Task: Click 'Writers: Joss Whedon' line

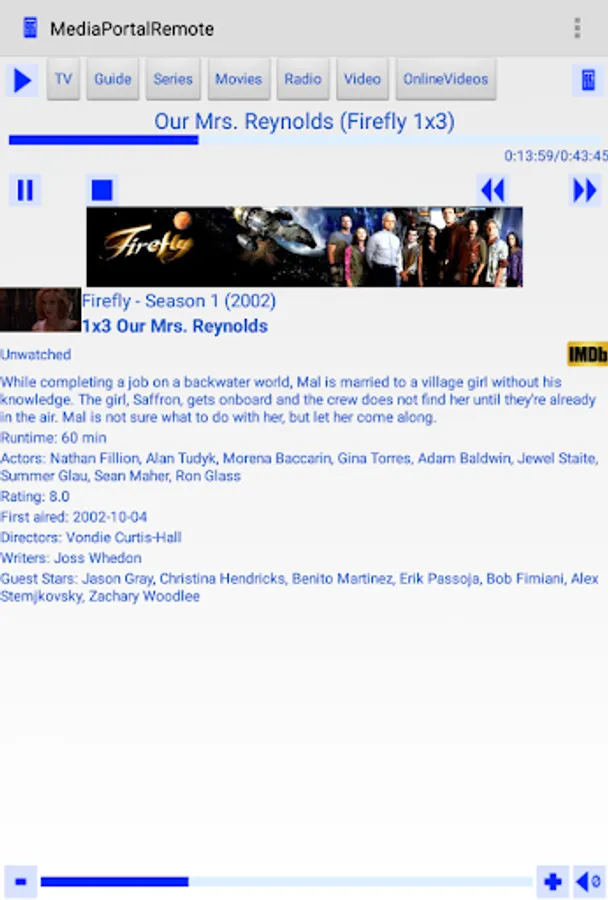Action: tap(71, 558)
